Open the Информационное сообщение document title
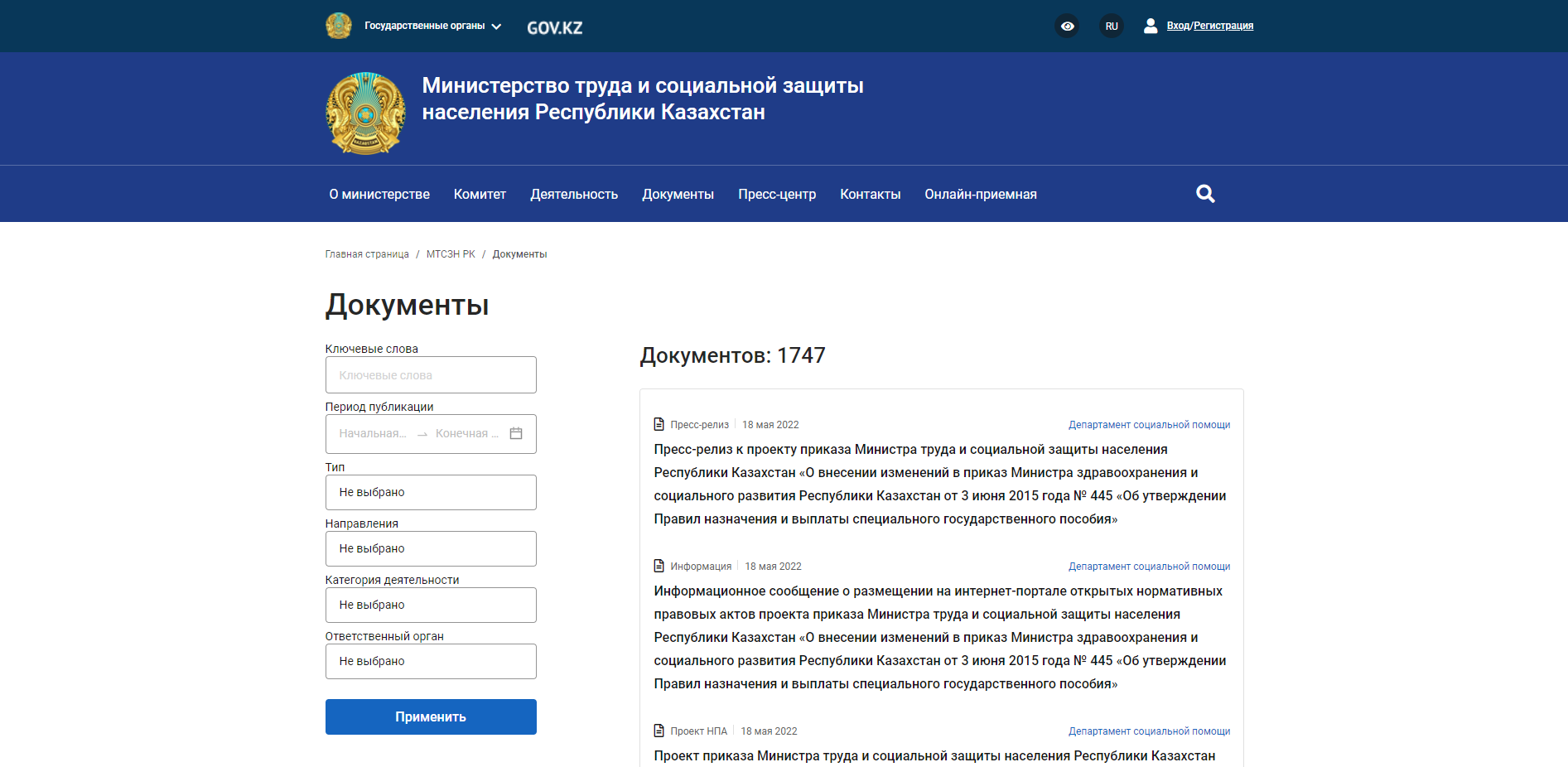 pos(940,637)
